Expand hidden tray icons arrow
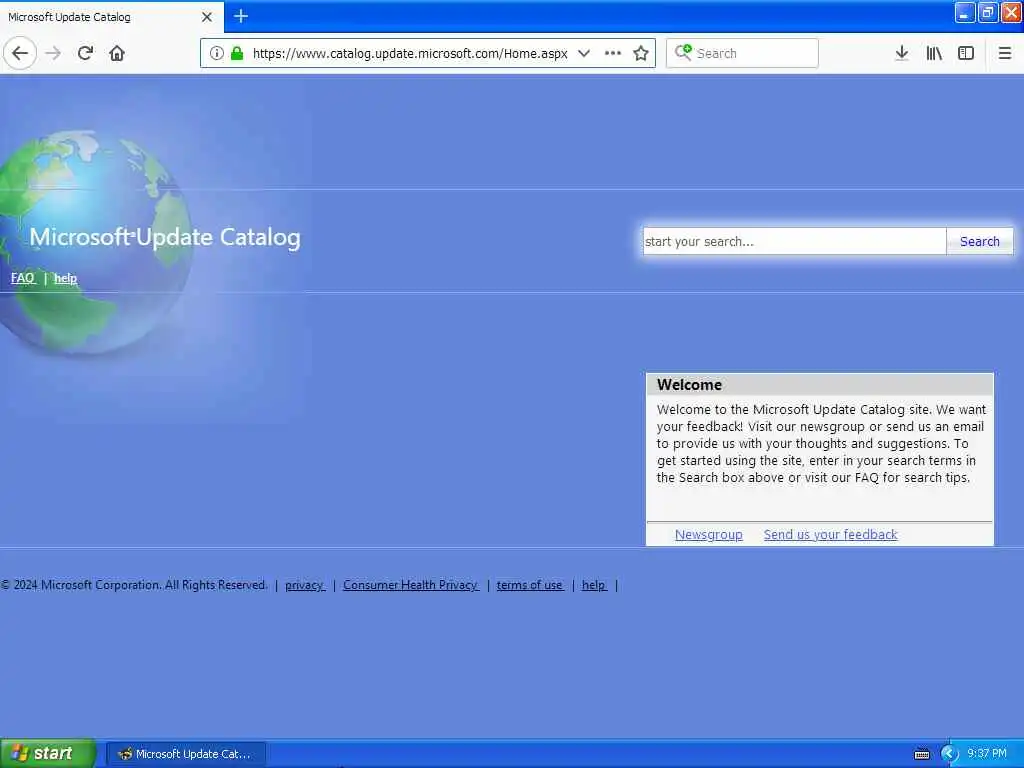This screenshot has height=768, width=1024. [x=950, y=754]
